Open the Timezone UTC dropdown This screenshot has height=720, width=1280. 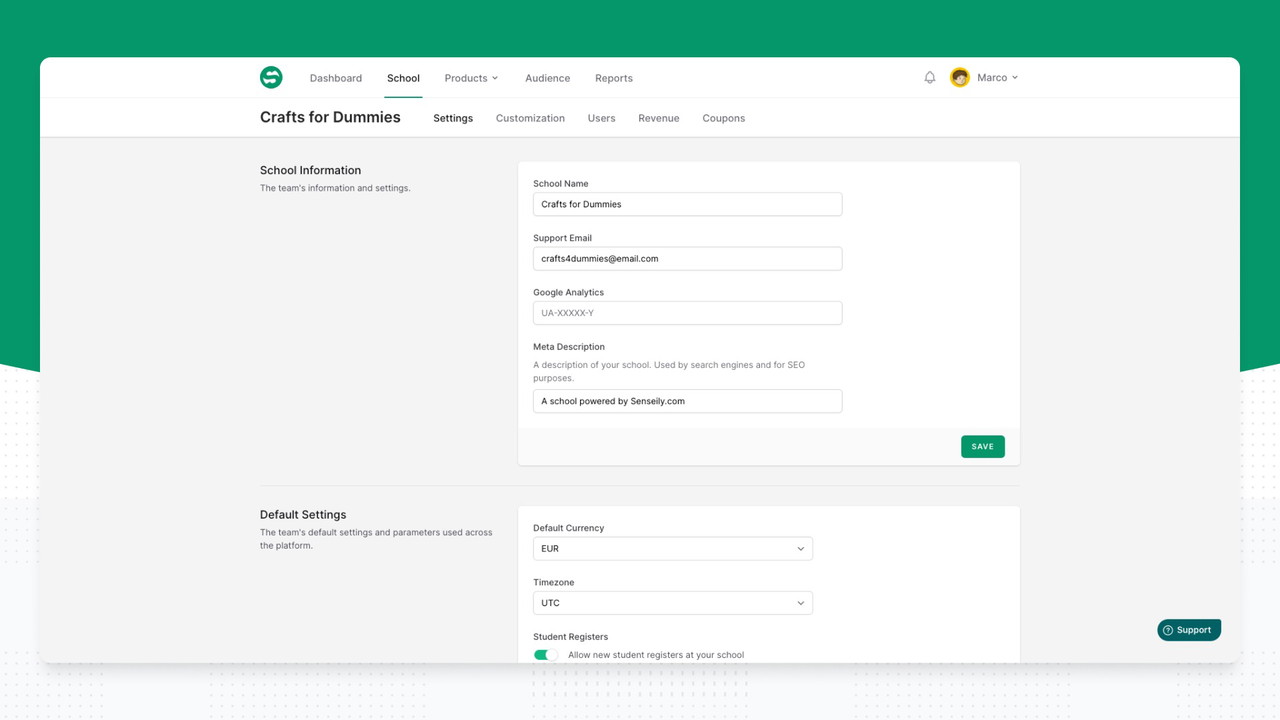click(x=672, y=603)
